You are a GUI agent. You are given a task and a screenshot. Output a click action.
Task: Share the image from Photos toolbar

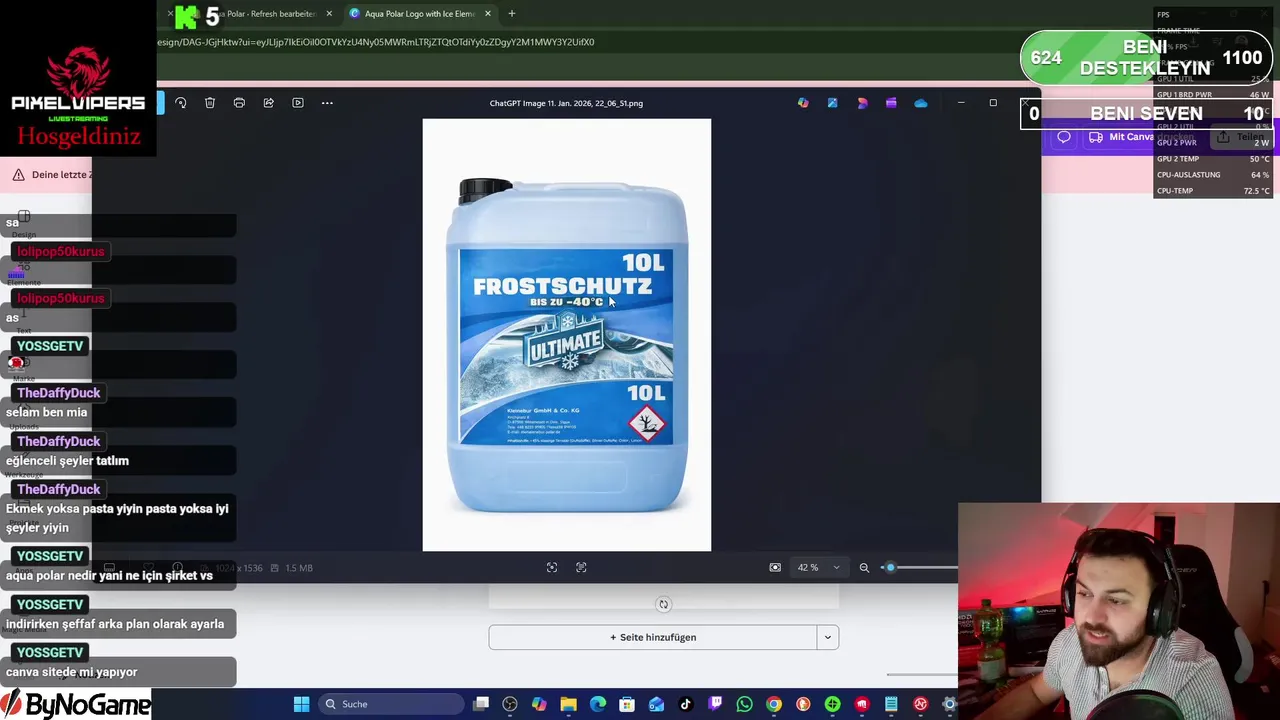(268, 103)
